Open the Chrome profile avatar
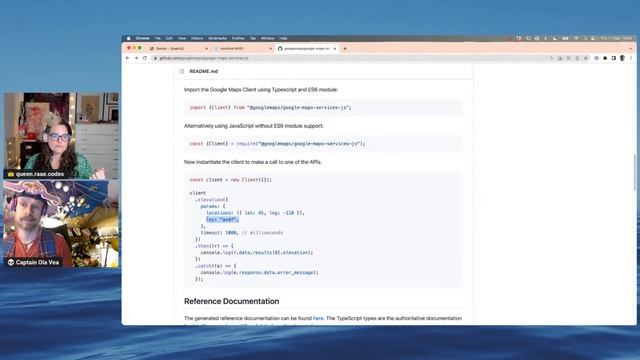Screen dimensions: 640x360 622,58
